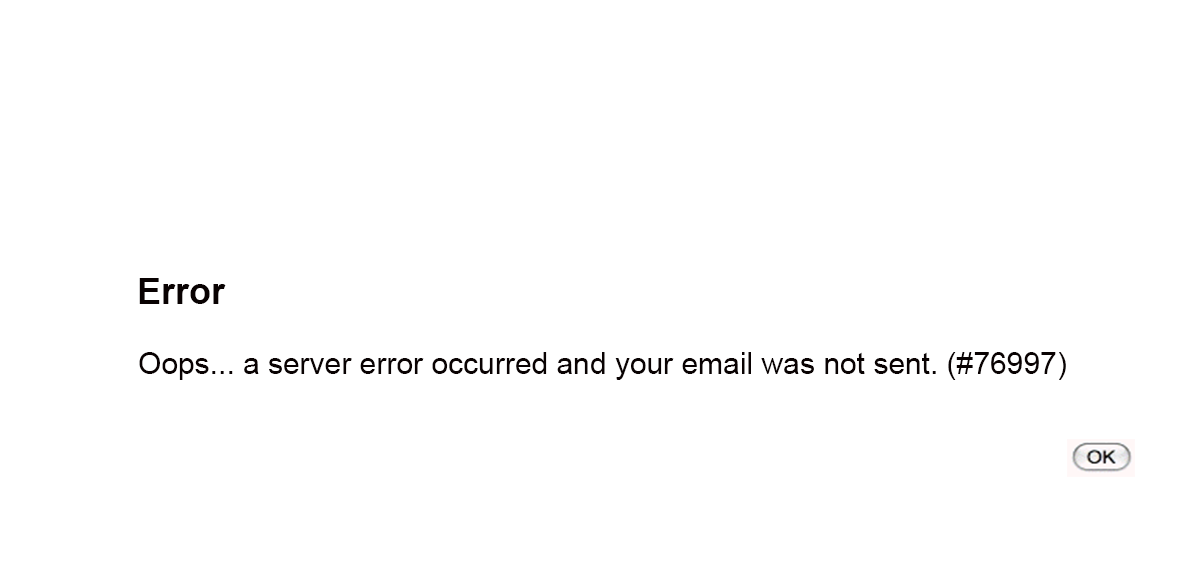This screenshot has height=572, width=1200.
Task: Select the bold Error heading
Action: tap(181, 292)
